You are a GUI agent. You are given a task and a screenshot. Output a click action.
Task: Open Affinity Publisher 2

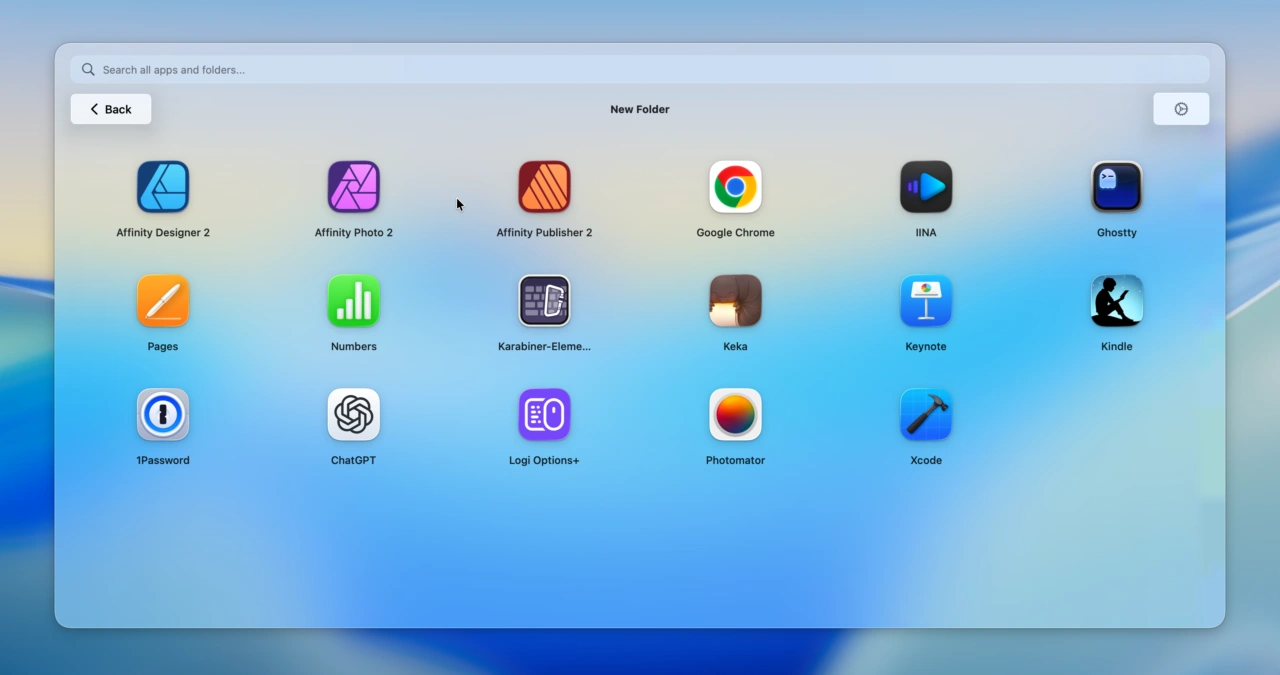click(544, 187)
